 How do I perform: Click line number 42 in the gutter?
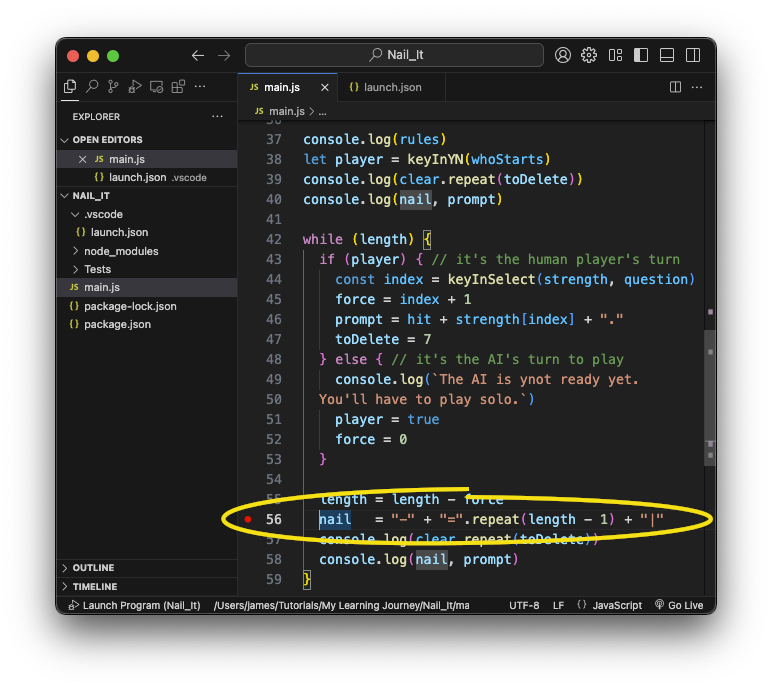[x=274, y=239]
